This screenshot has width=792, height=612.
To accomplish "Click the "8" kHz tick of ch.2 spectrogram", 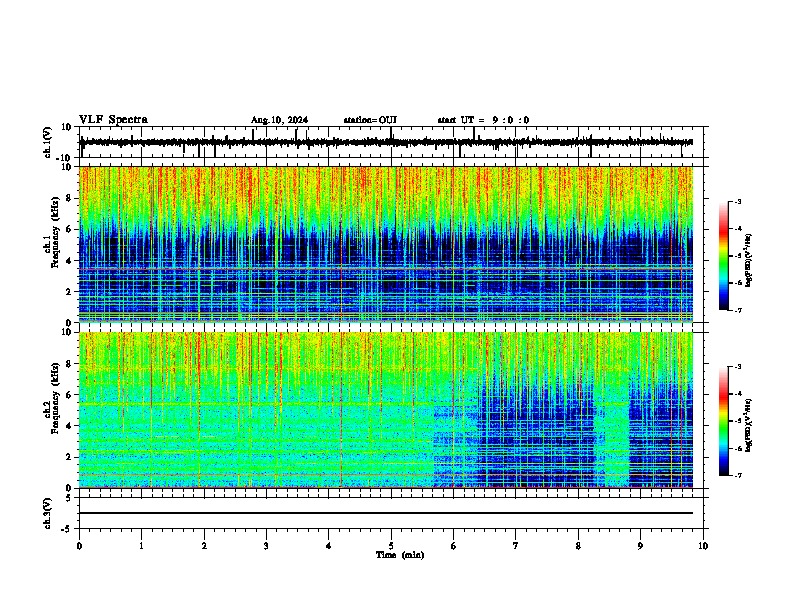I will pos(71,364).
